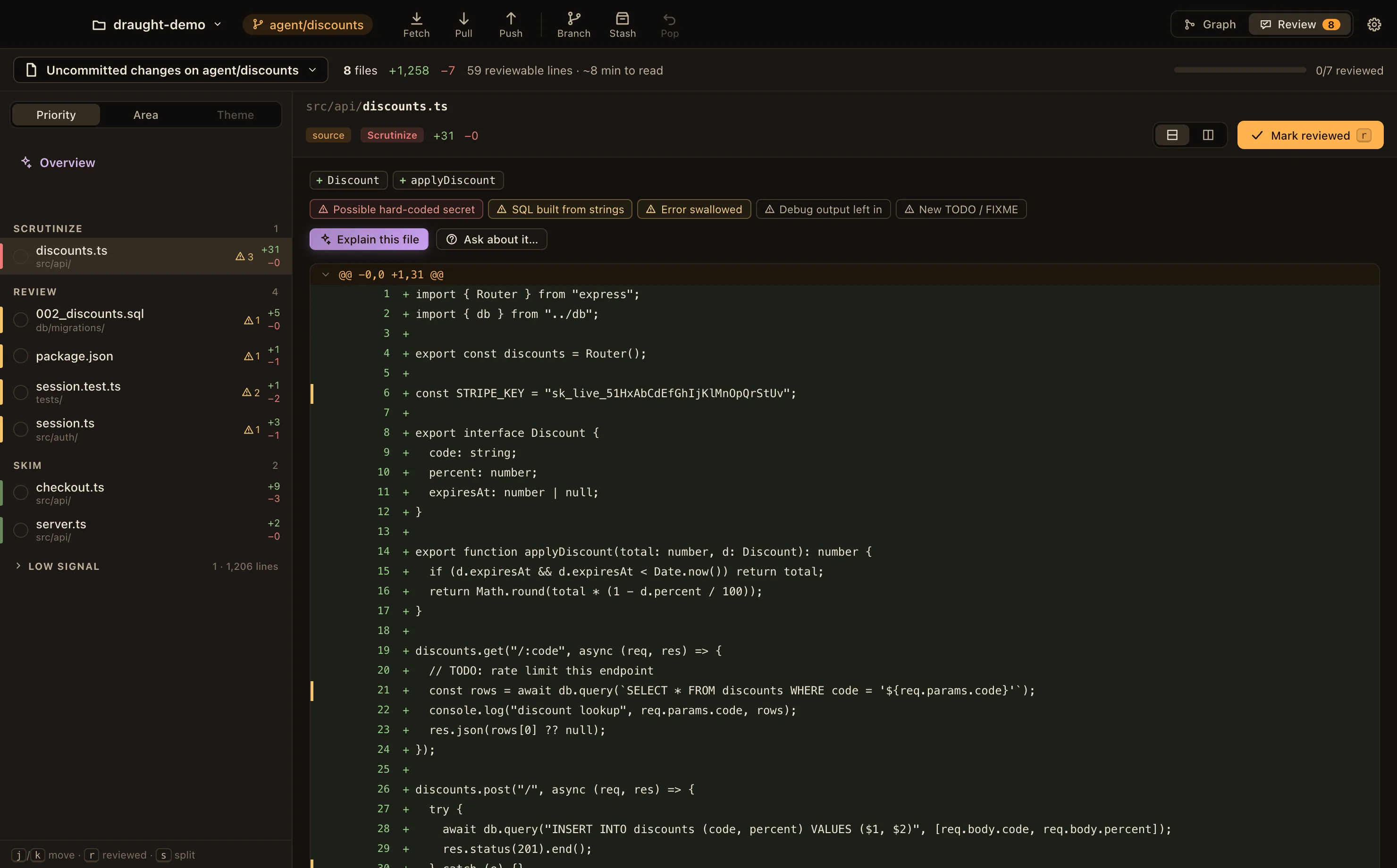The height and width of the screenshot is (868, 1397).
Task: Toggle reviewed circle for package.json
Action: pyautogui.click(x=21, y=356)
